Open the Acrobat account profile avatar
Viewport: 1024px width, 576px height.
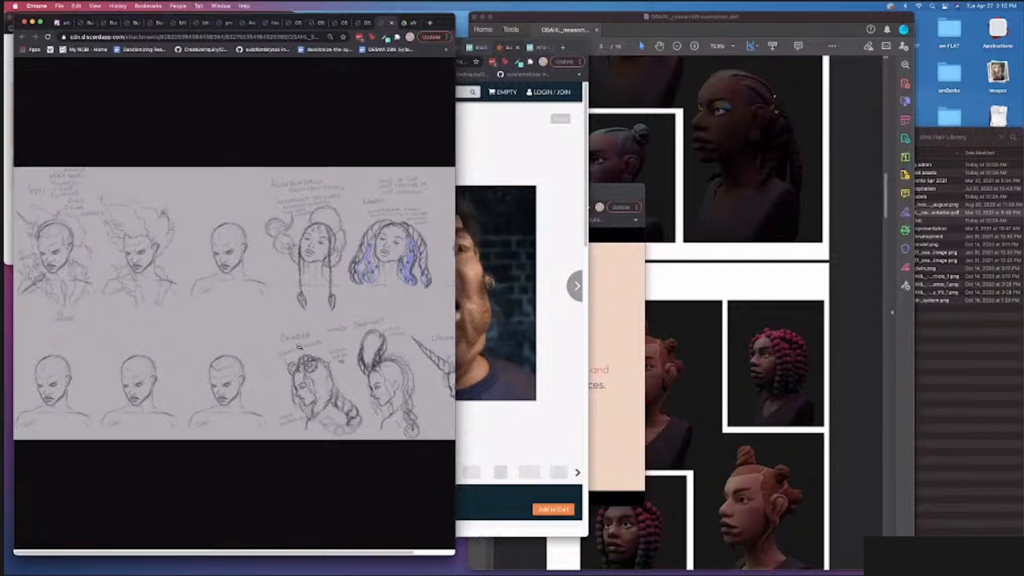coord(904,29)
